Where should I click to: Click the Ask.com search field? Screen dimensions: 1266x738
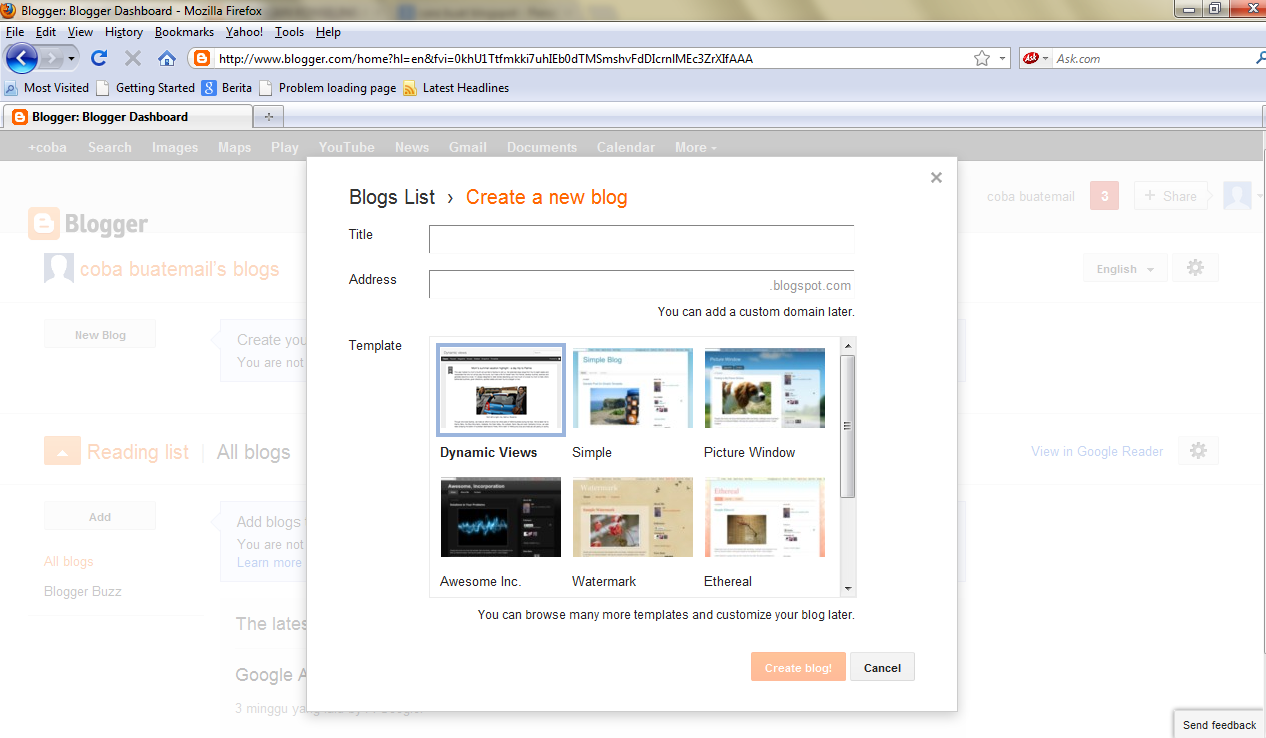point(1150,58)
